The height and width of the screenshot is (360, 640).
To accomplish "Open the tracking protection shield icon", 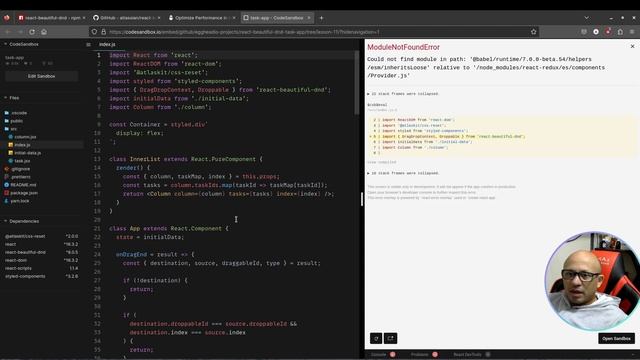I will click(x=94, y=32).
